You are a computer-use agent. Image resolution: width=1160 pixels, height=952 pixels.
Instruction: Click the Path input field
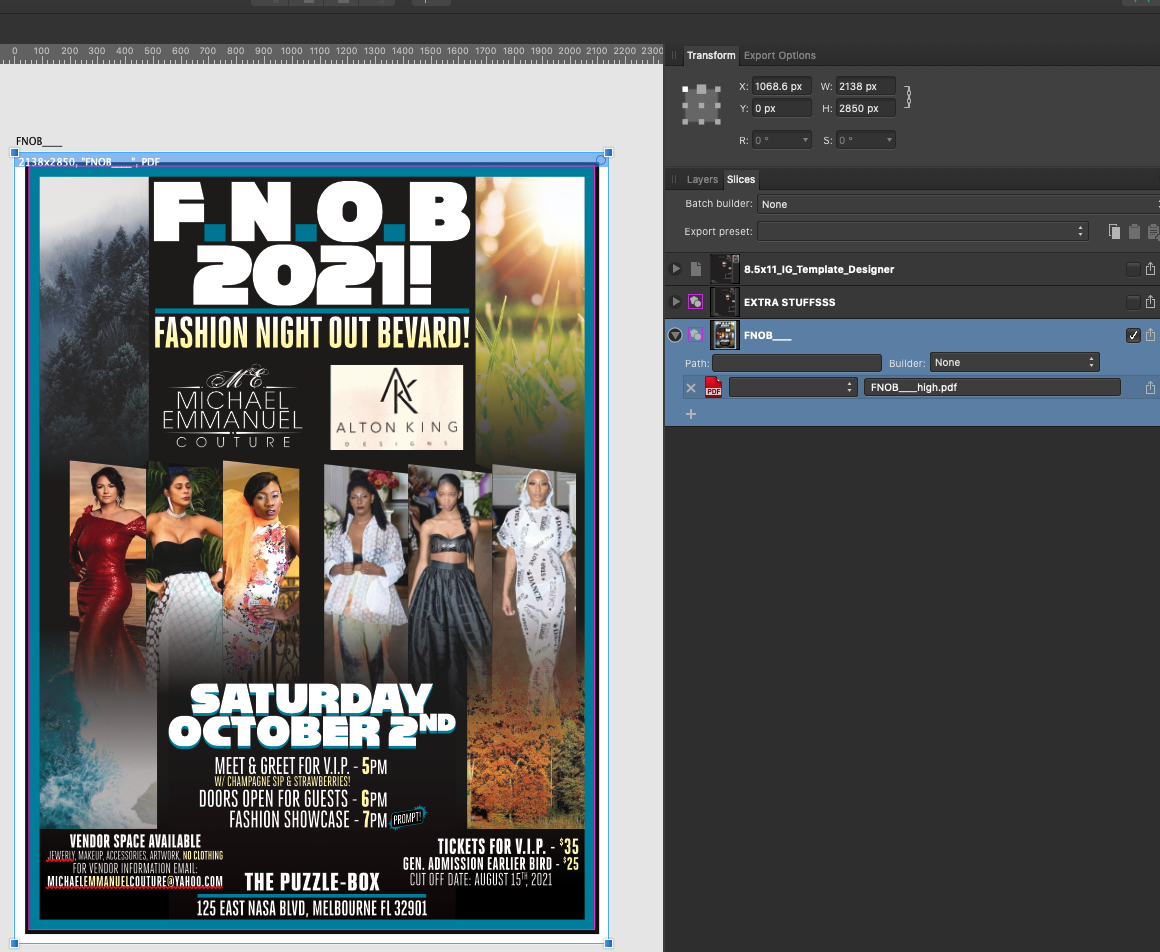797,363
